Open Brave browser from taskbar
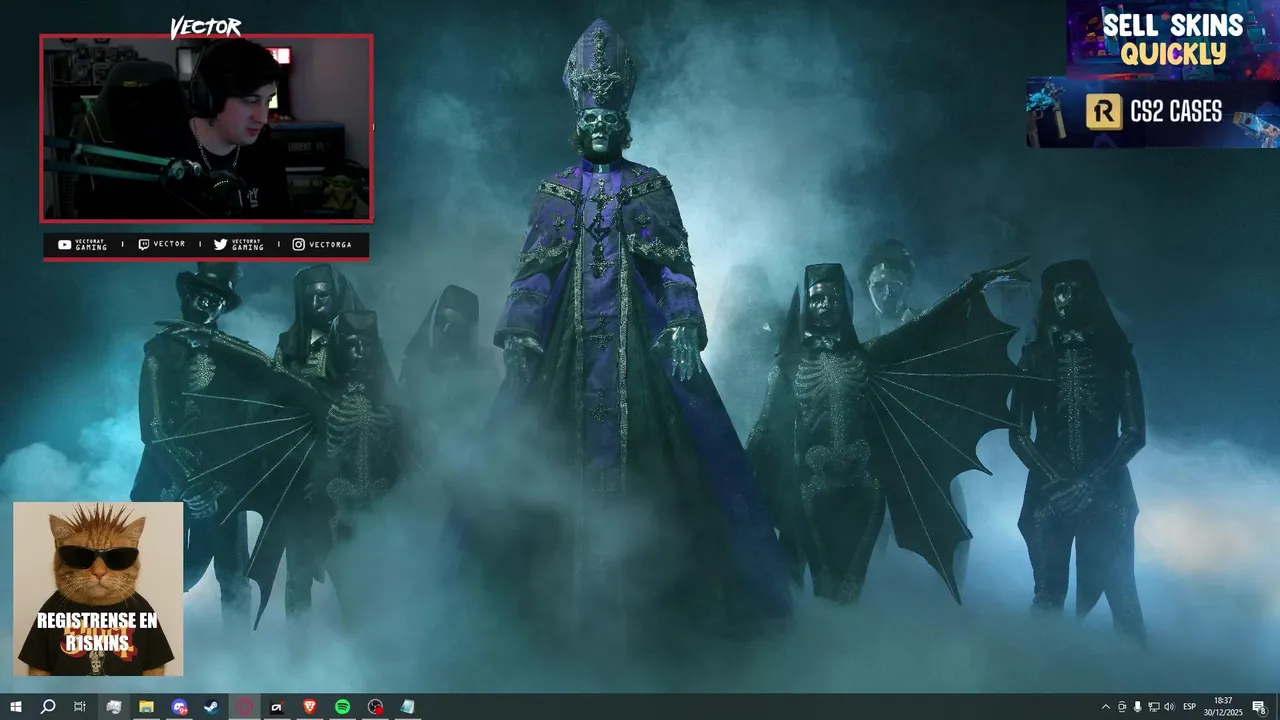 [309, 707]
